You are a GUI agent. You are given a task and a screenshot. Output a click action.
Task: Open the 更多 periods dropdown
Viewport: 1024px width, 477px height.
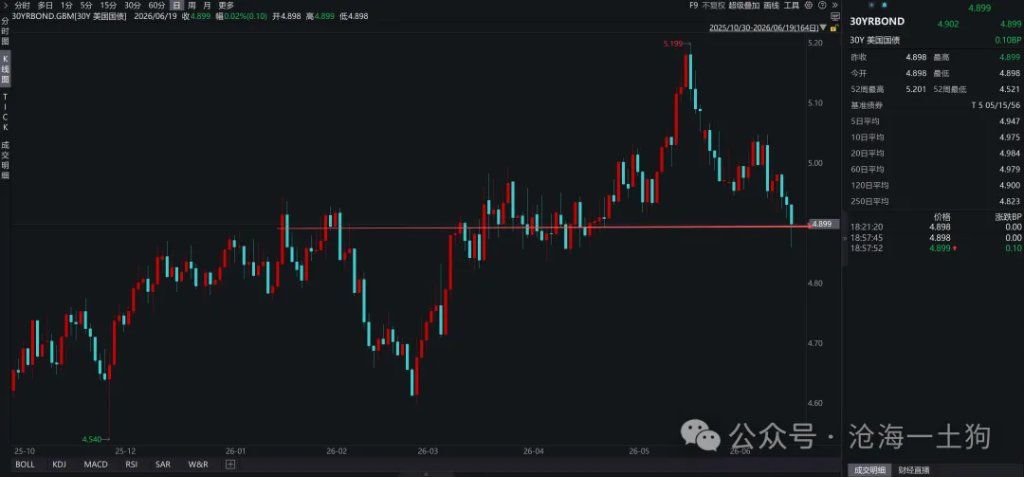(x=226, y=5)
